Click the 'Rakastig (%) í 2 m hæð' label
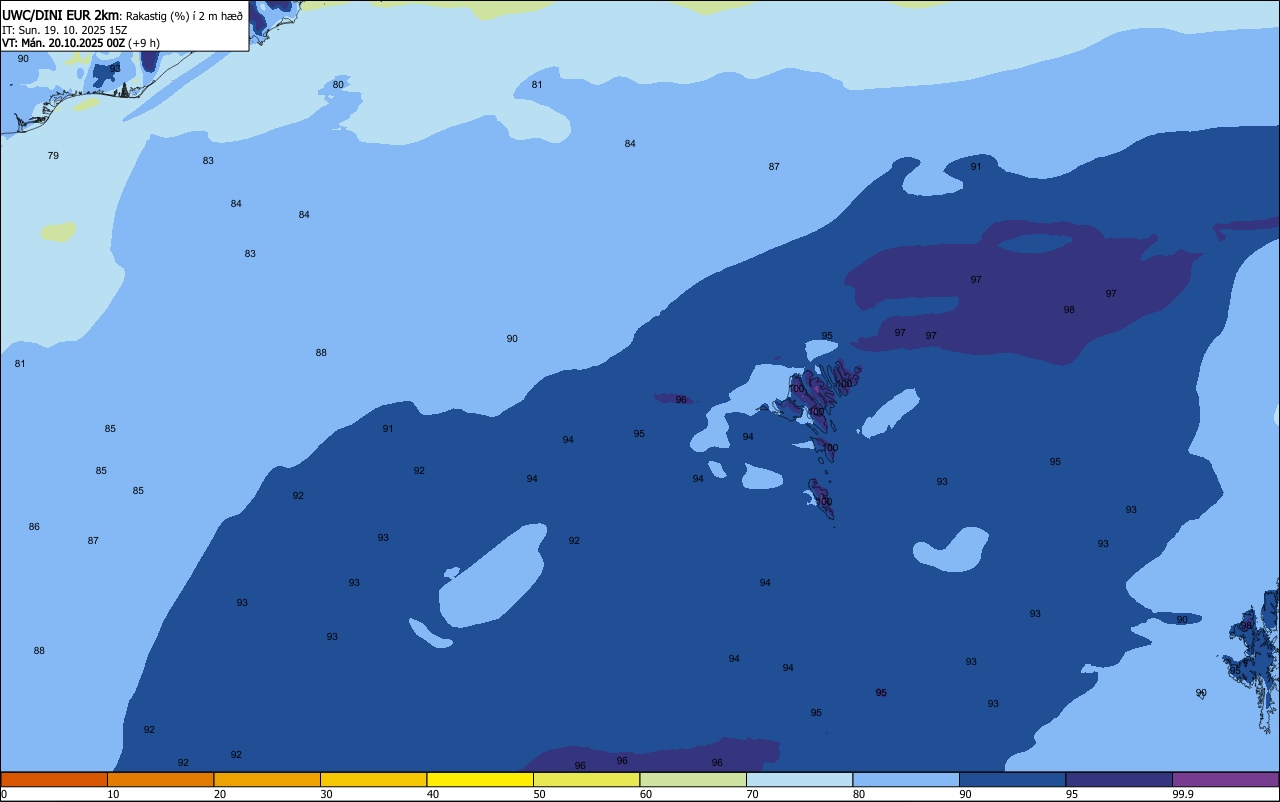1280x802 pixels. pos(184,16)
